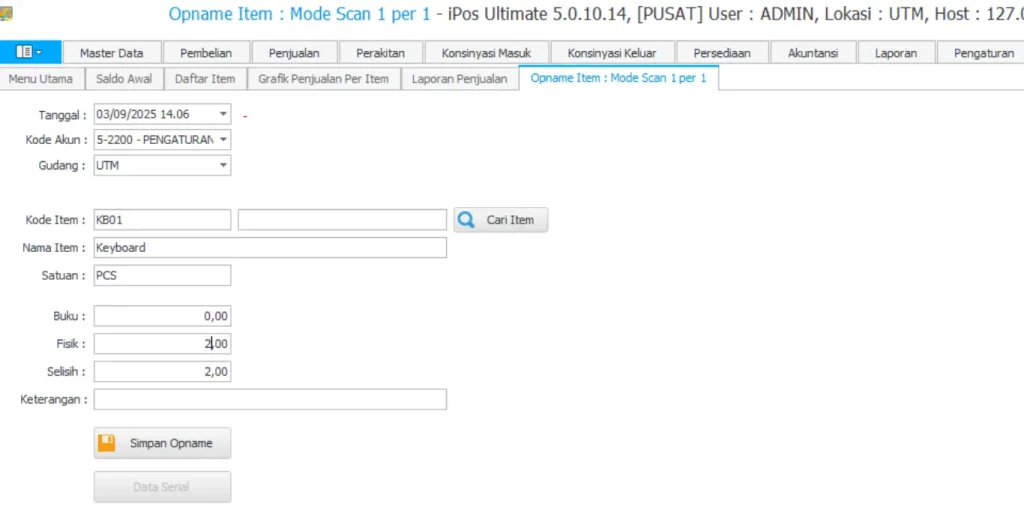Image resolution: width=1024 pixels, height=513 pixels.
Task: Open the Master Data menu
Action: click(x=111, y=53)
